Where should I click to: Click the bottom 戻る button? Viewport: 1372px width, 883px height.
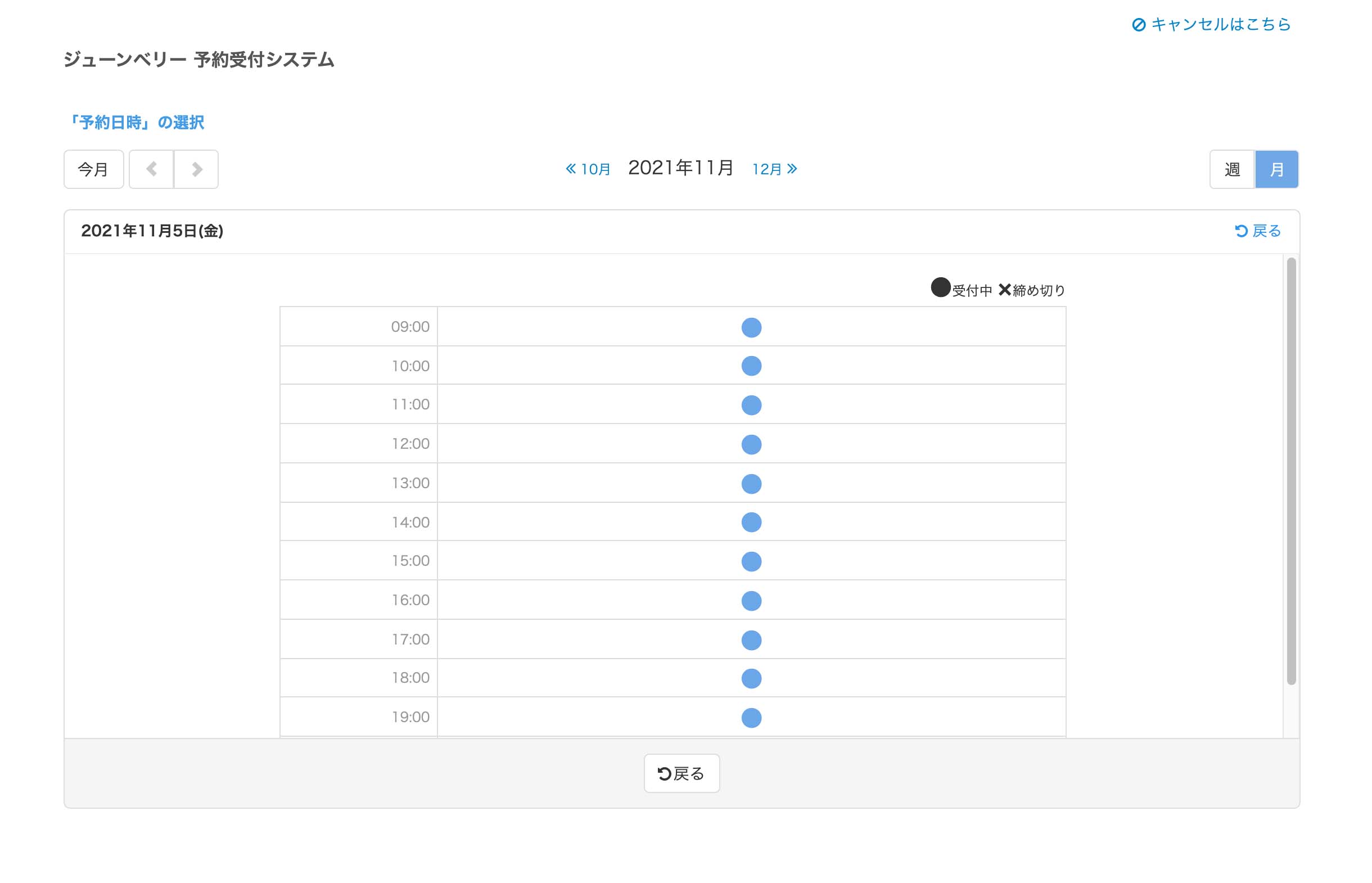click(x=682, y=773)
